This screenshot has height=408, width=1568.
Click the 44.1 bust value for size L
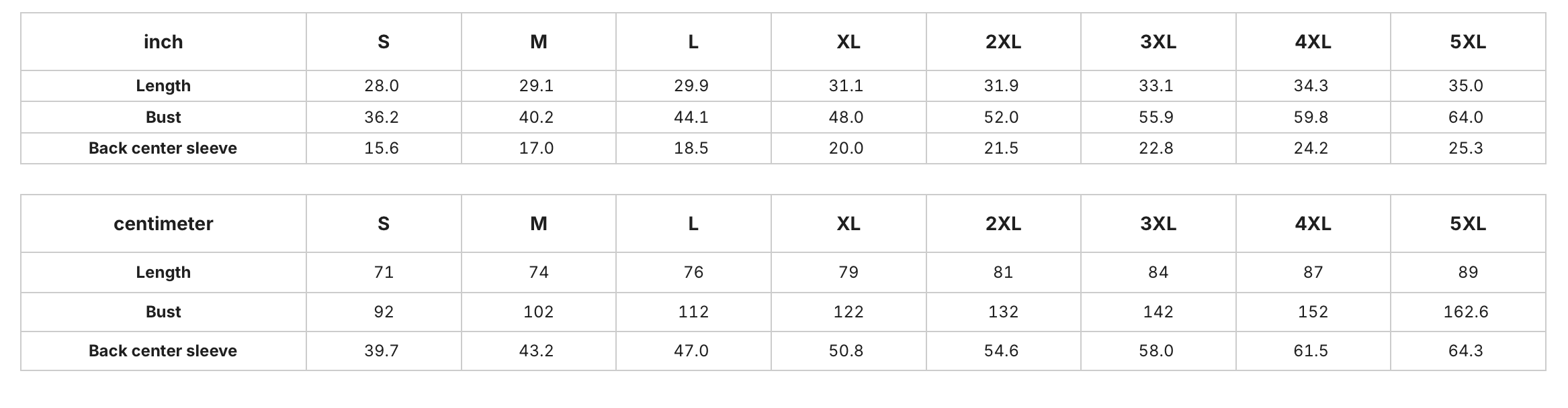pyautogui.click(x=691, y=117)
